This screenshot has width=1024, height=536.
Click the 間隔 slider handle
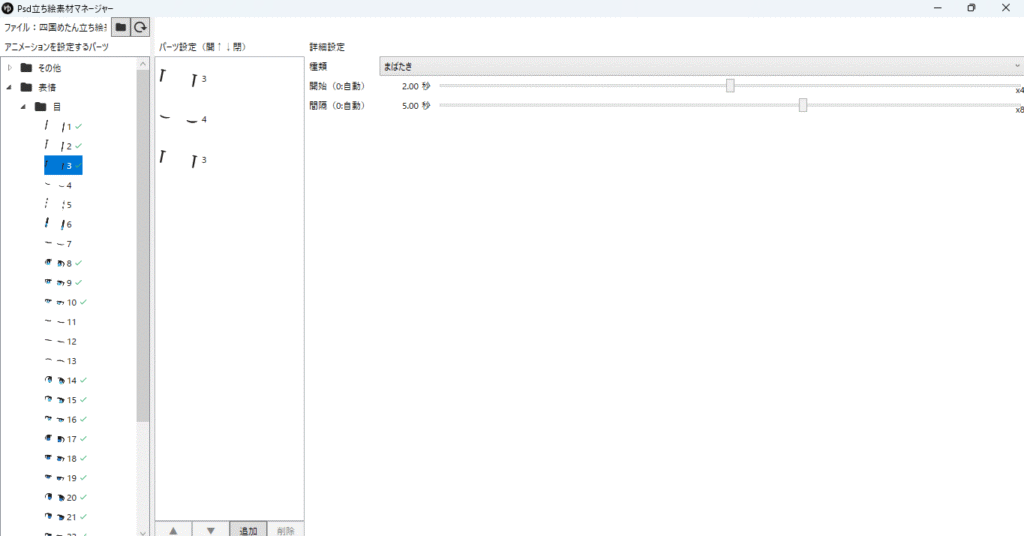pos(803,105)
